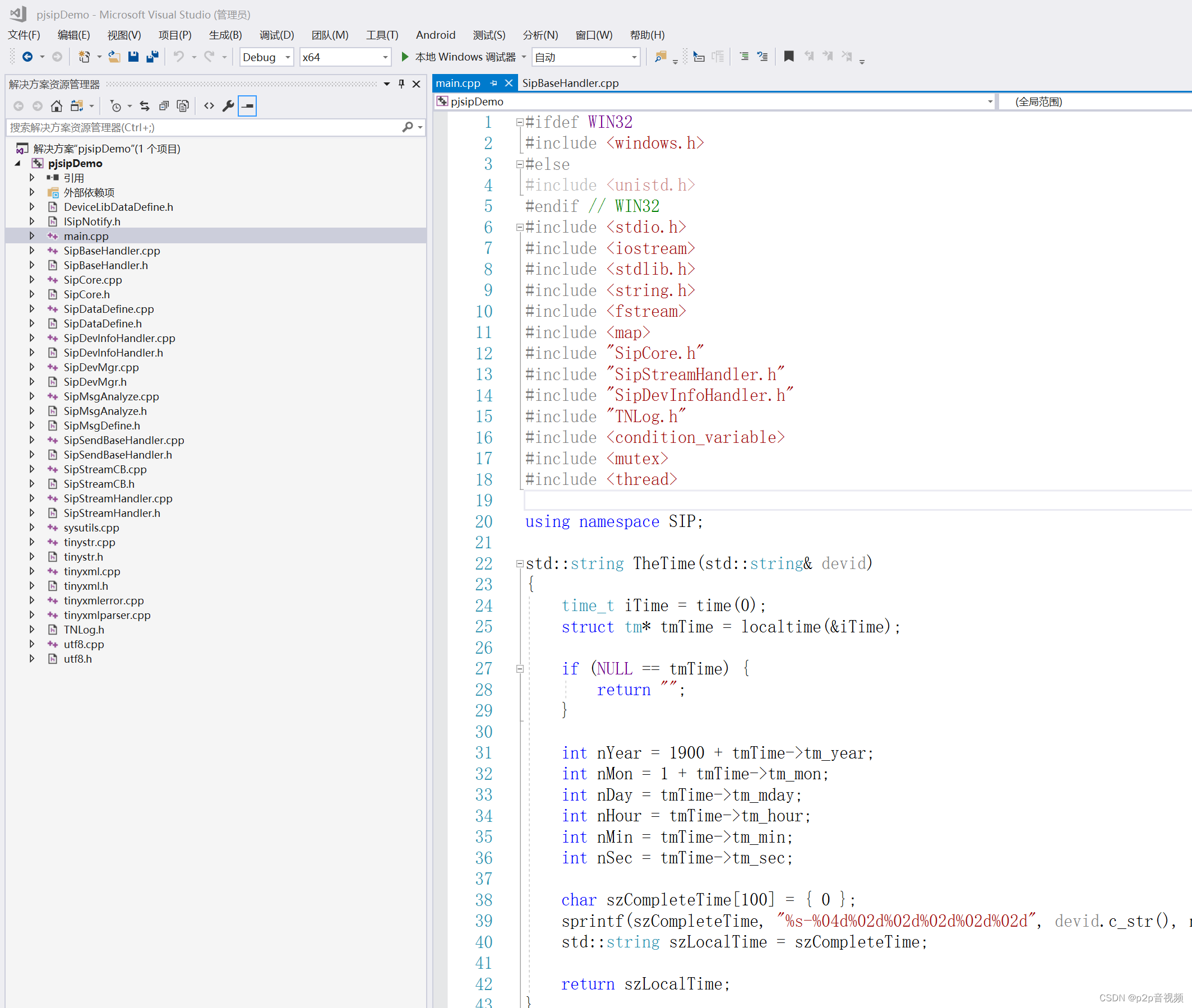Toggle a bookmark with the bookmark icon
The height and width of the screenshot is (1008, 1192).
tap(788, 57)
